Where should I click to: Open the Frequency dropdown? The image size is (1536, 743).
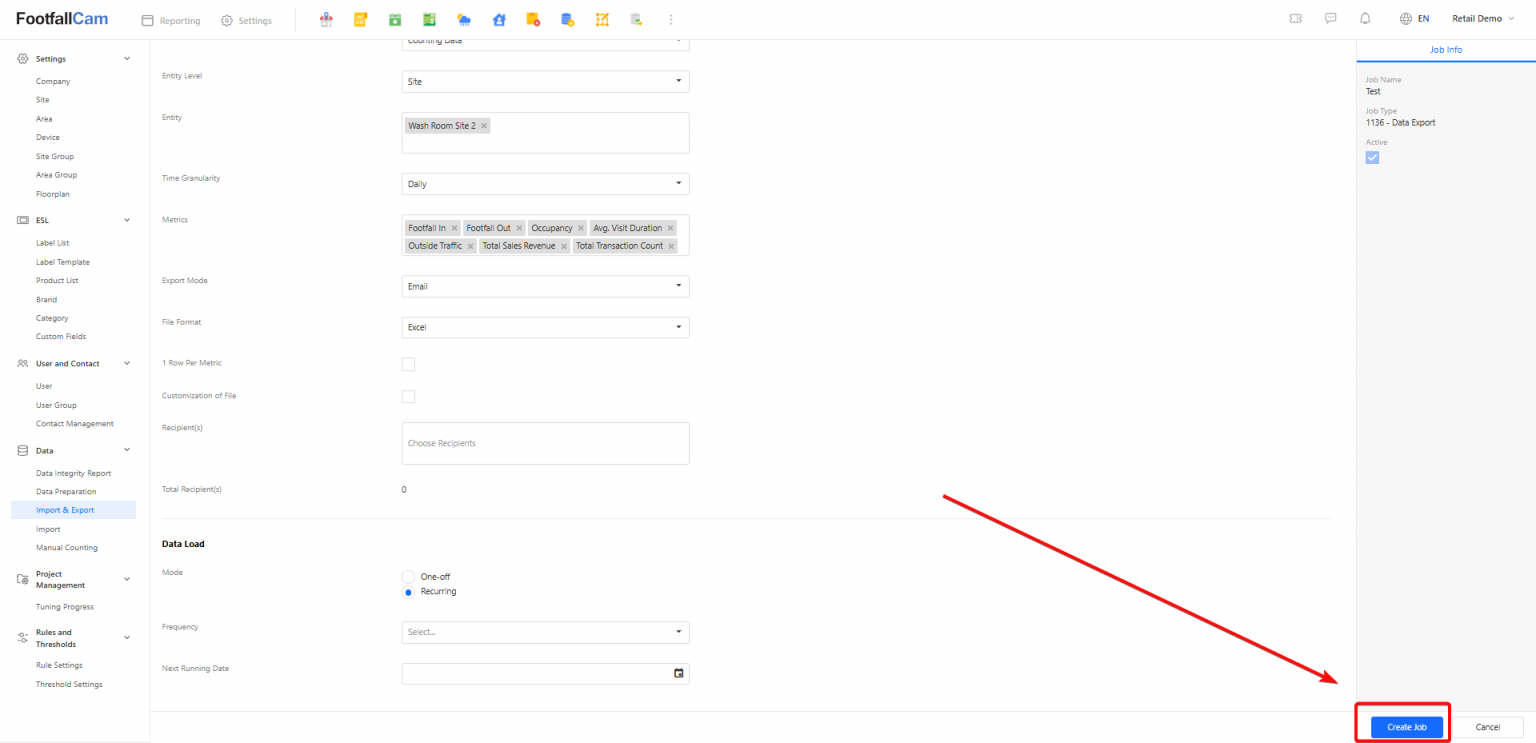click(x=545, y=632)
